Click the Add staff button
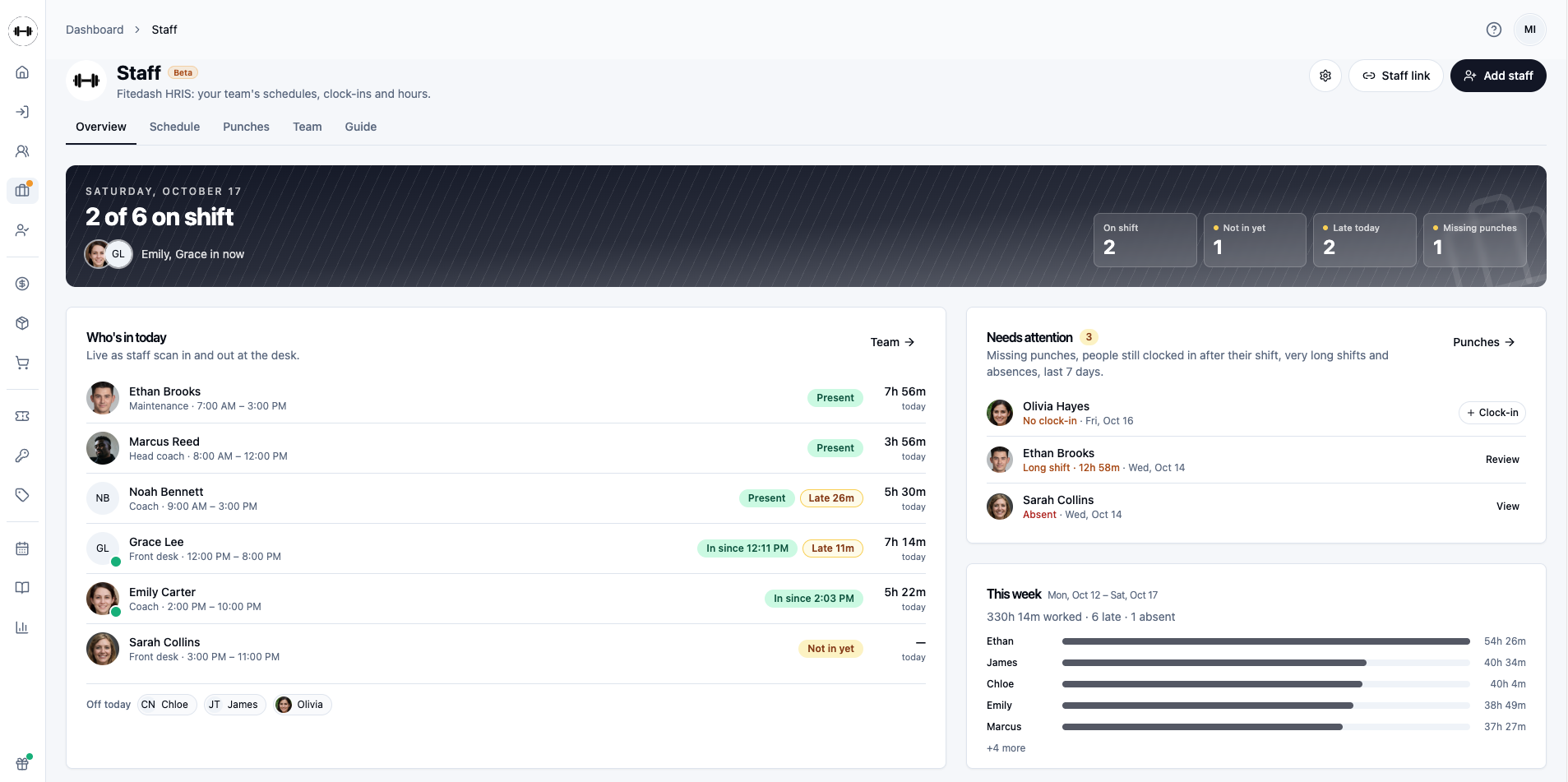1568x782 pixels. (x=1498, y=76)
